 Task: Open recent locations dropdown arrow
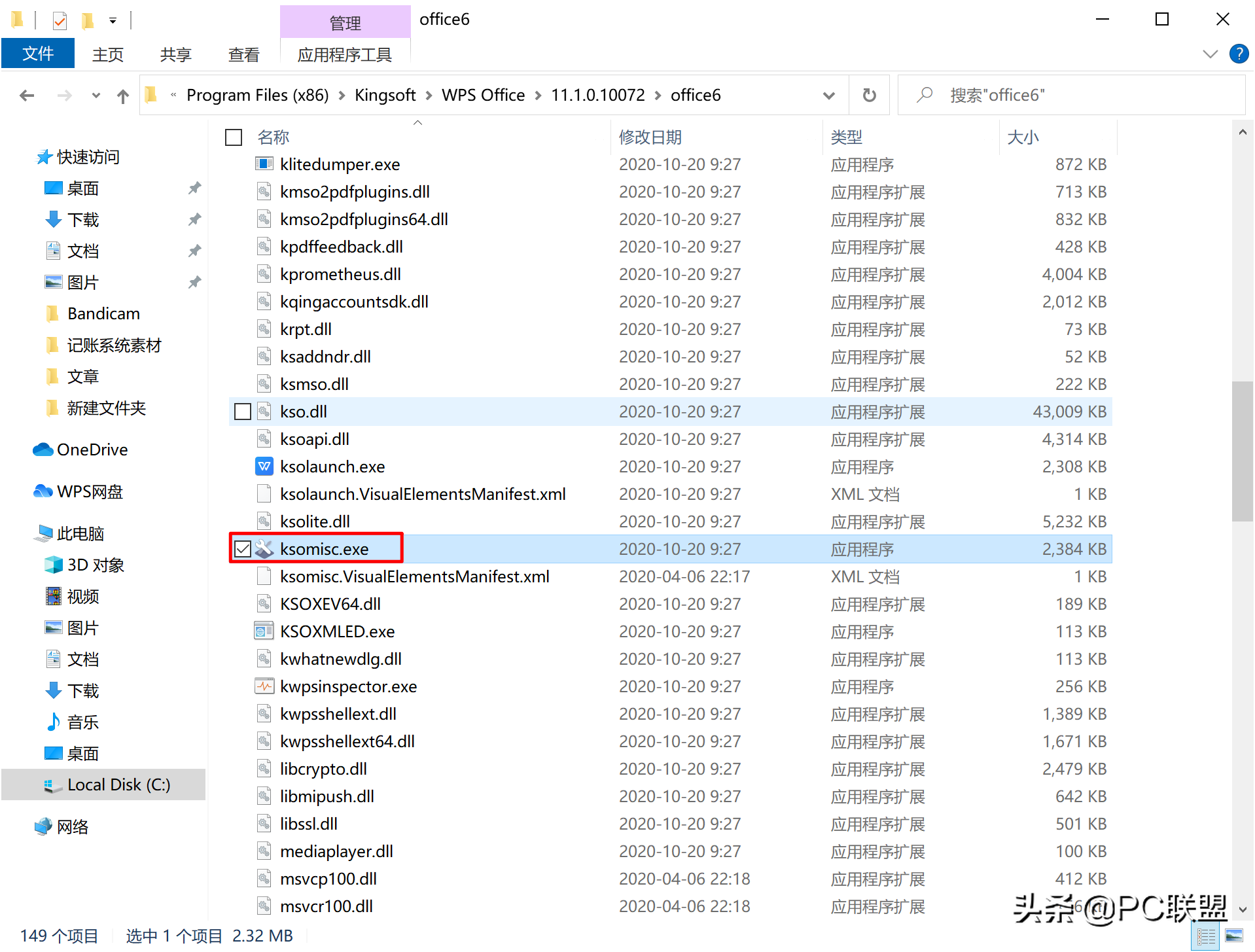(96, 96)
